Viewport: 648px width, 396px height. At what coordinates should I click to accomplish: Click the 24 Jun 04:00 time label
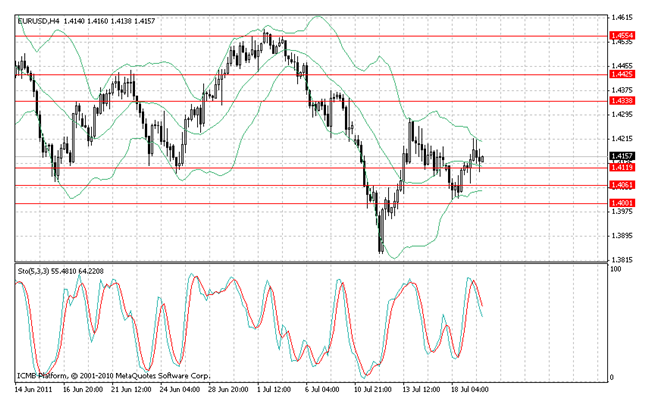coord(180,389)
